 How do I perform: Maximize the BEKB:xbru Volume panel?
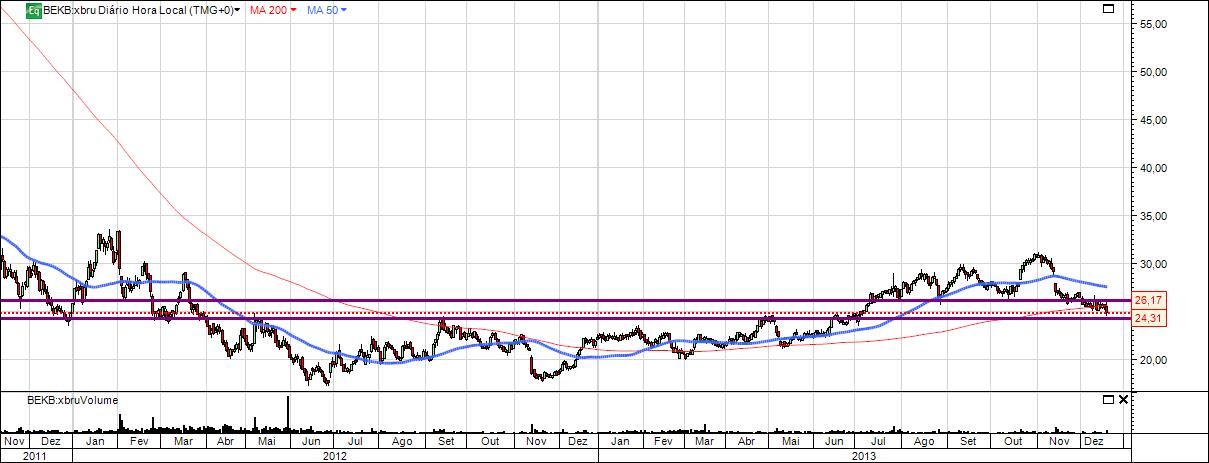pyautogui.click(x=1108, y=399)
